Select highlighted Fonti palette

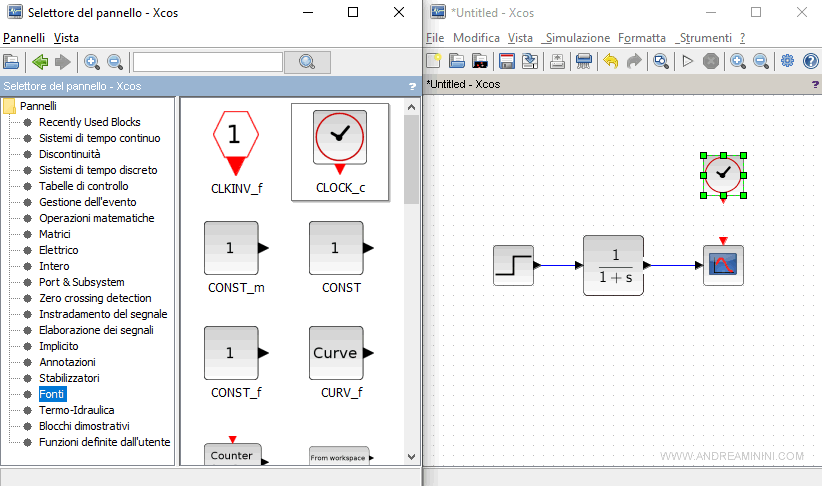pyautogui.click(x=51, y=394)
